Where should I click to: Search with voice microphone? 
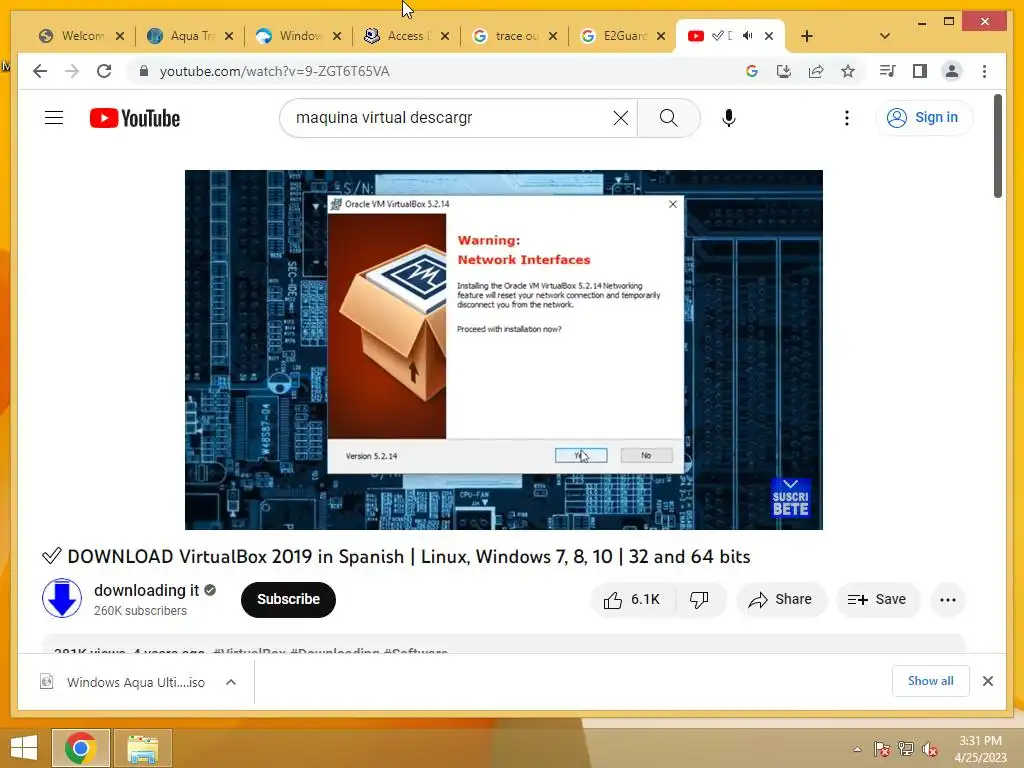point(729,118)
